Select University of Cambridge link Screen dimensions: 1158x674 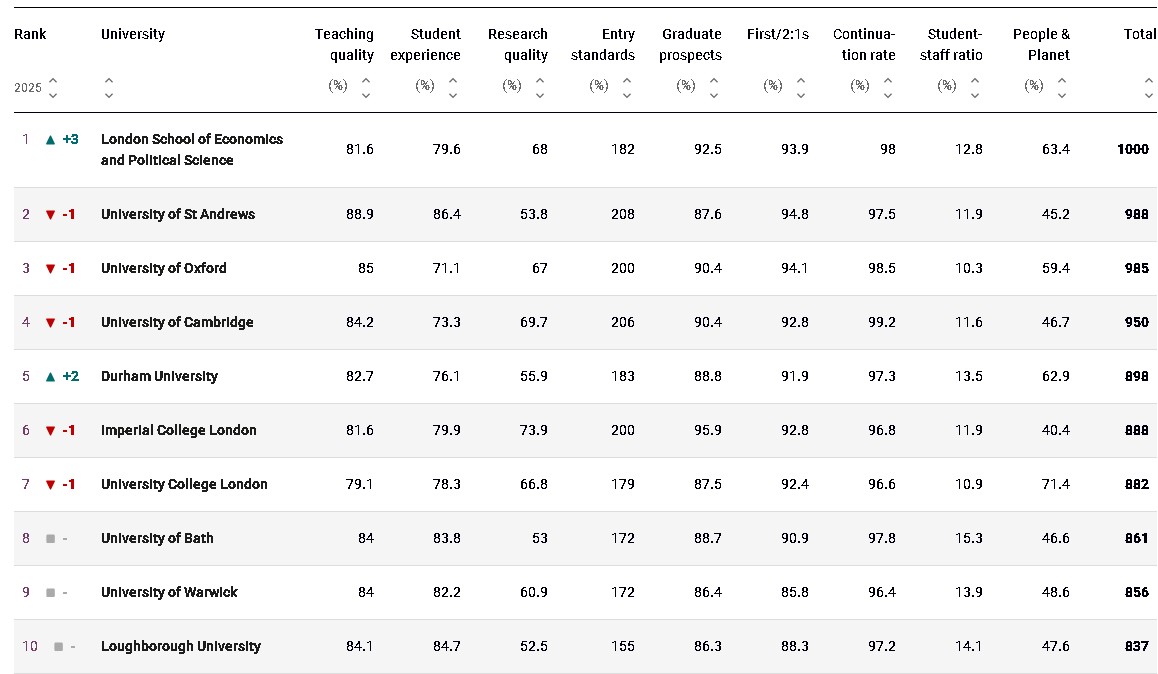(177, 322)
